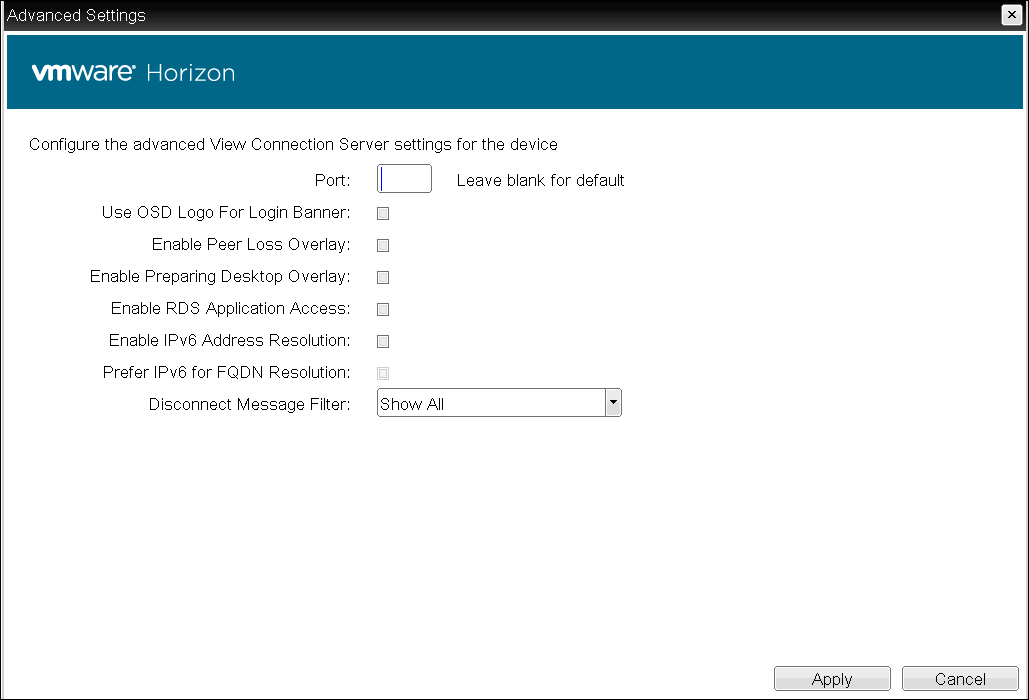1029x700 pixels.
Task: Click the Advanced Settings title text
Action: (x=76, y=15)
